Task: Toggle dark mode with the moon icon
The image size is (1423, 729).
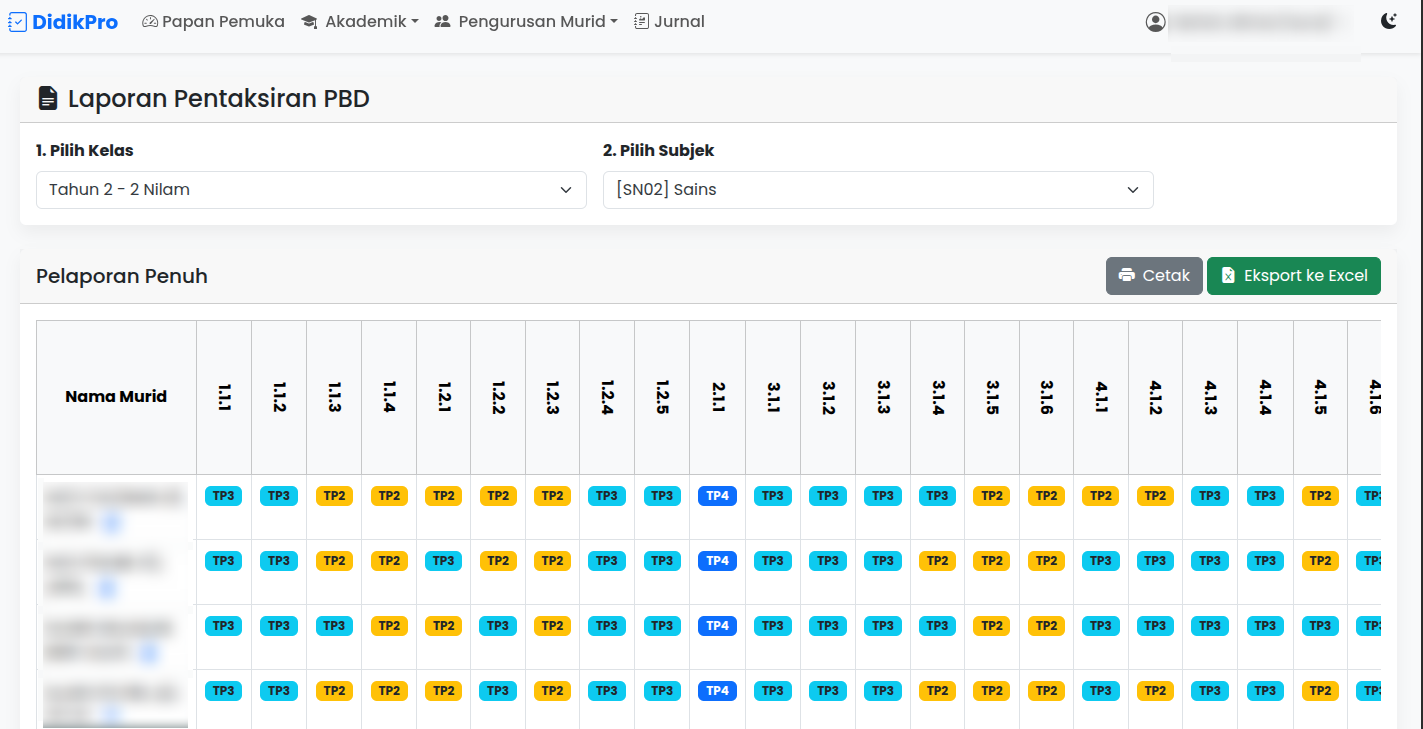Action: [x=1389, y=20]
